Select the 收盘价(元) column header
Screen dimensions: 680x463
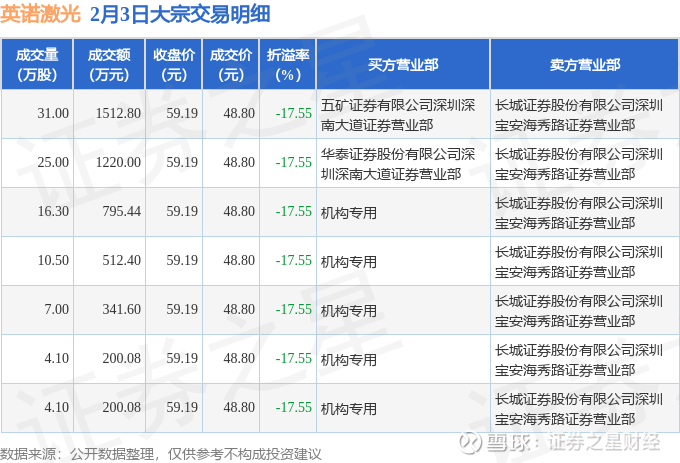pyautogui.click(x=173, y=64)
